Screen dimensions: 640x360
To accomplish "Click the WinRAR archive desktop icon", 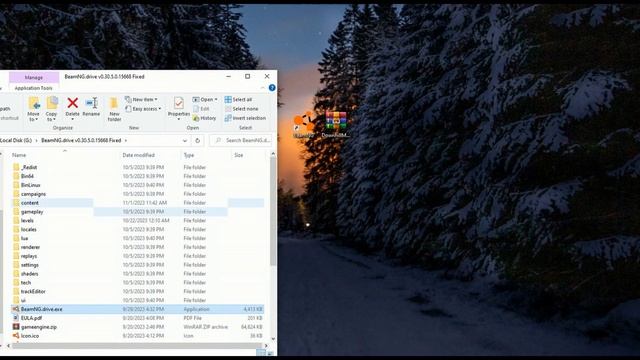I will coord(335,124).
